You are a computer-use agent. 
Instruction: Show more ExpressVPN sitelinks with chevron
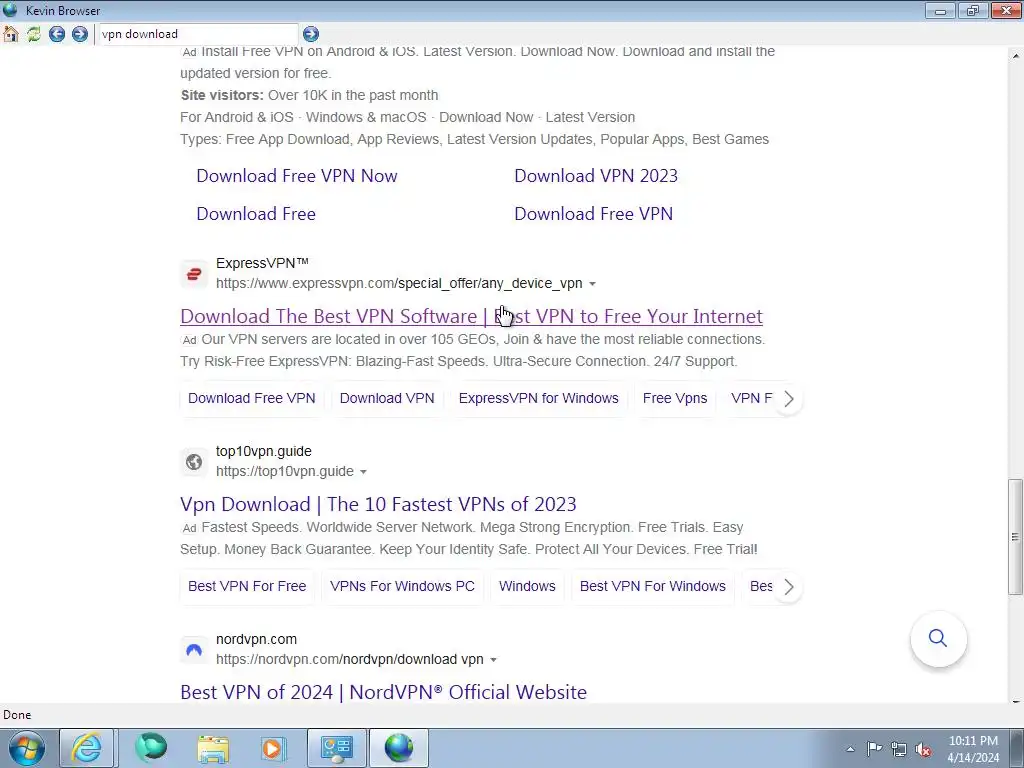pos(788,398)
